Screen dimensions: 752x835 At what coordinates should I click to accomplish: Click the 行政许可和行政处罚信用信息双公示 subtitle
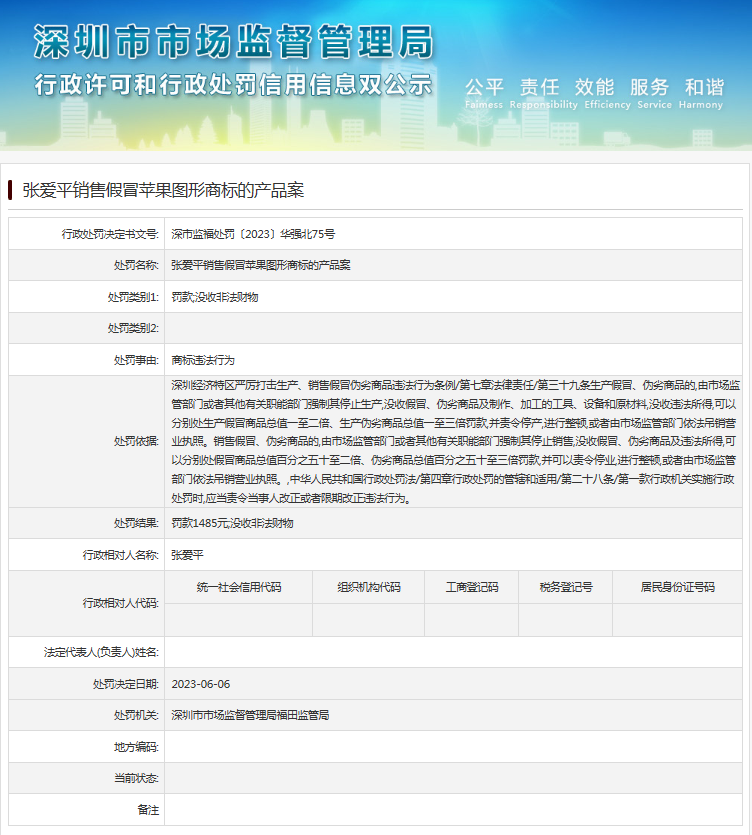click(234, 85)
